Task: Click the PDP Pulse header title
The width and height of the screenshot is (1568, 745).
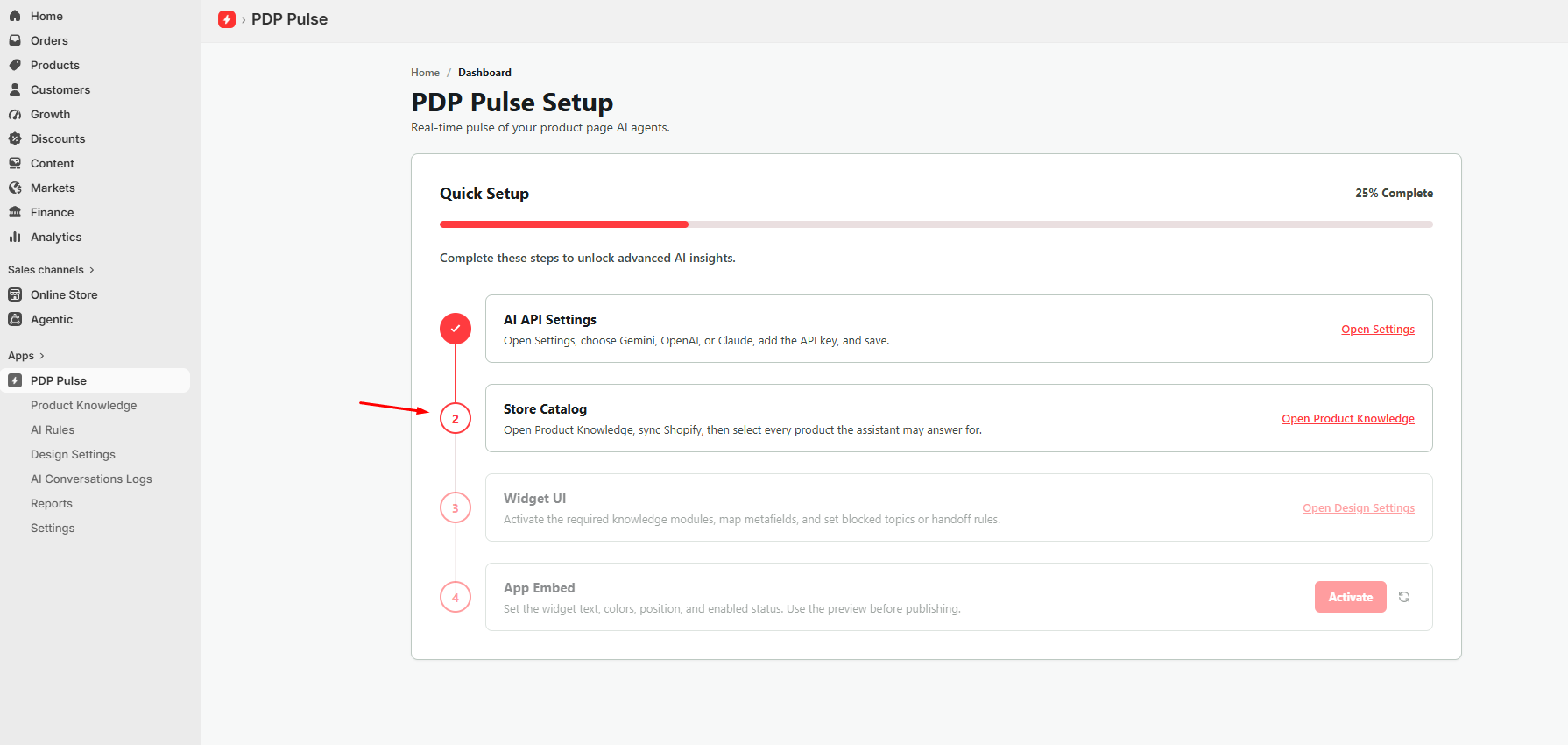Action: tap(289, 19)
